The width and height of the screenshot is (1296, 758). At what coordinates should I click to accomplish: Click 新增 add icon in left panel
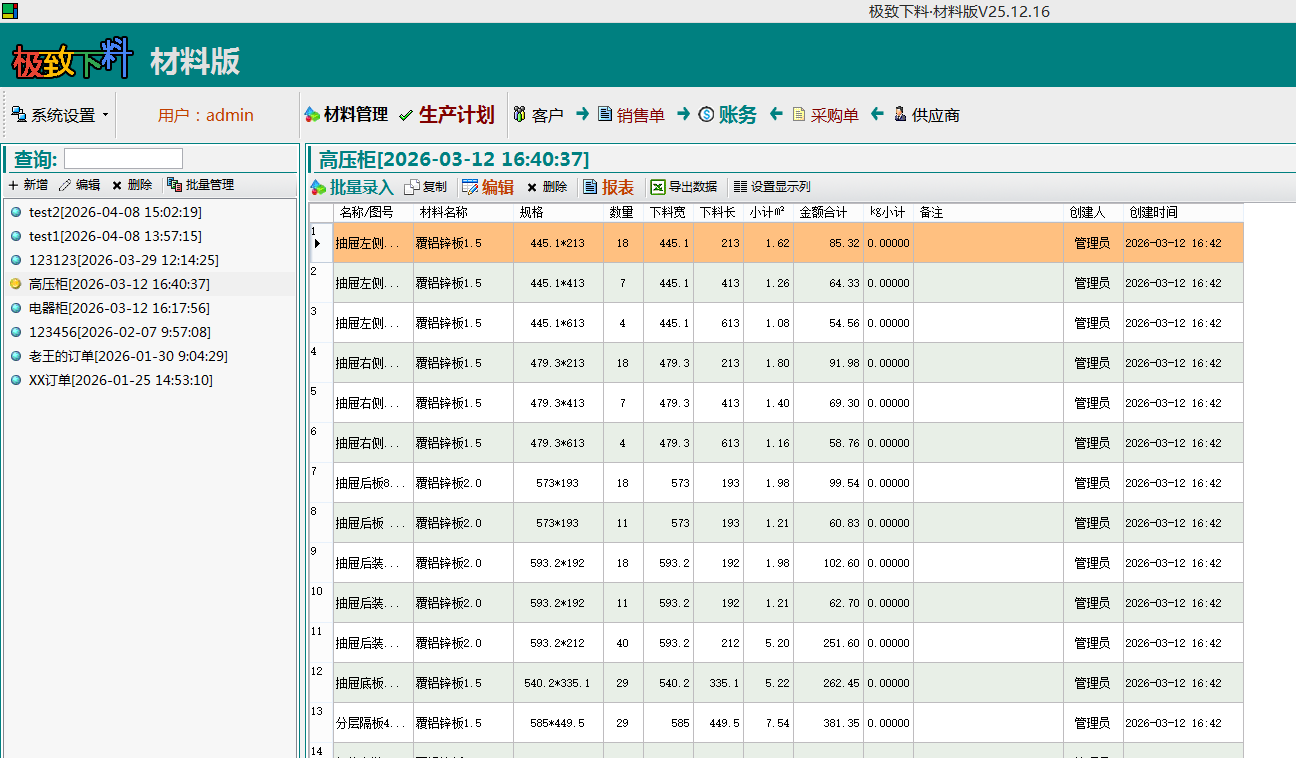coord(14,185)
